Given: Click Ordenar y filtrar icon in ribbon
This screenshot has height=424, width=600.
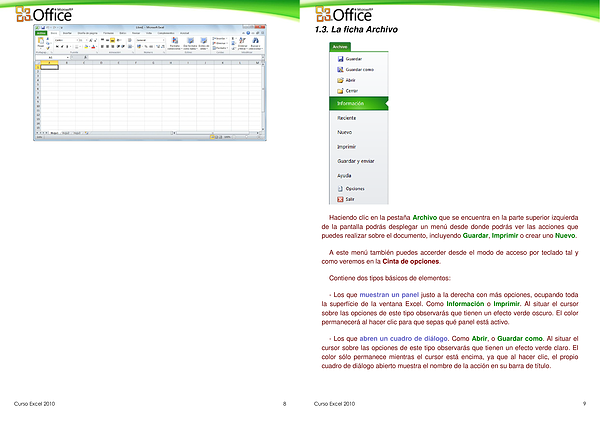Looking at the screenshot, I should coord(243,43).
